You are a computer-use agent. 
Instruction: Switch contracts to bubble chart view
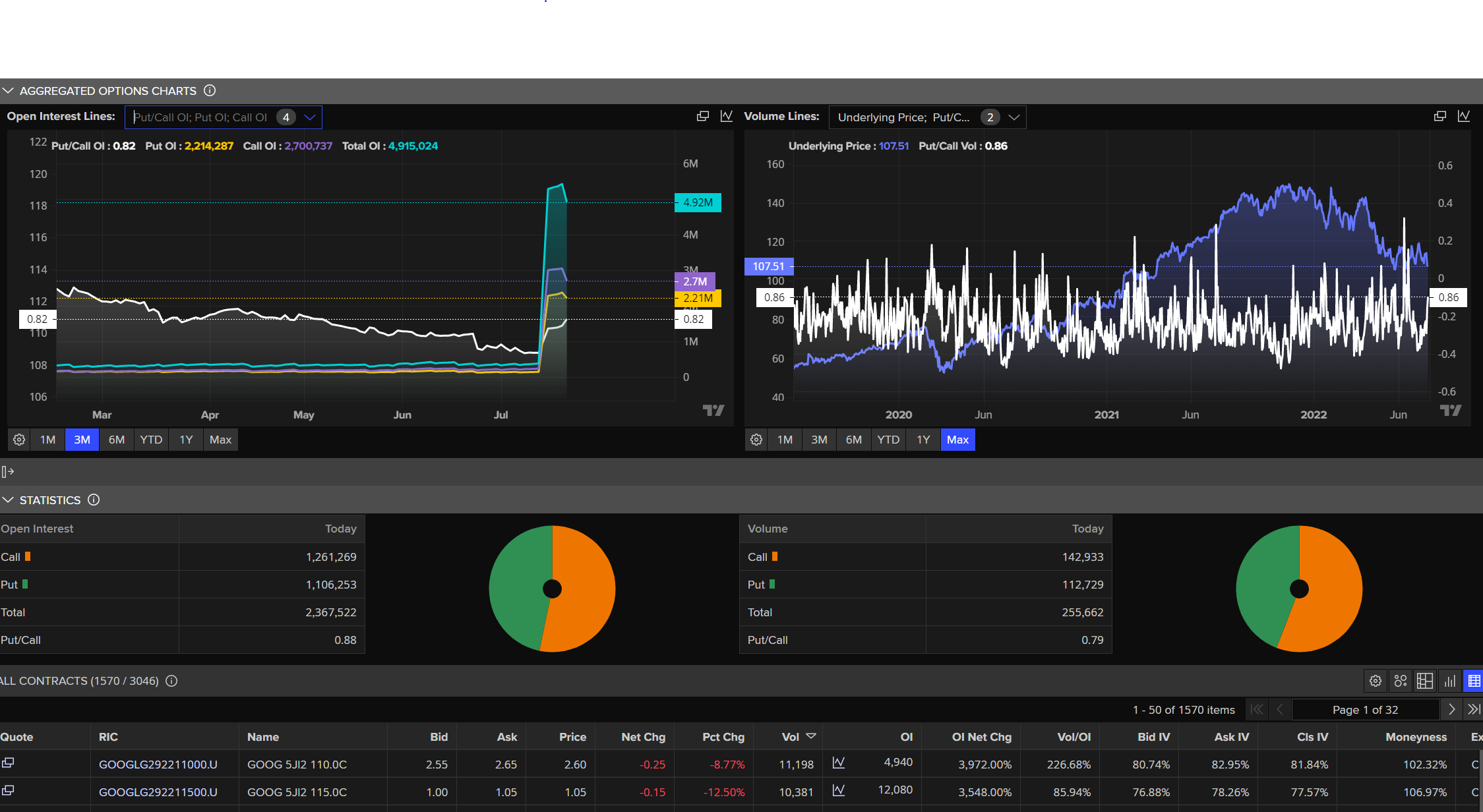click(x=1400, y=681)
